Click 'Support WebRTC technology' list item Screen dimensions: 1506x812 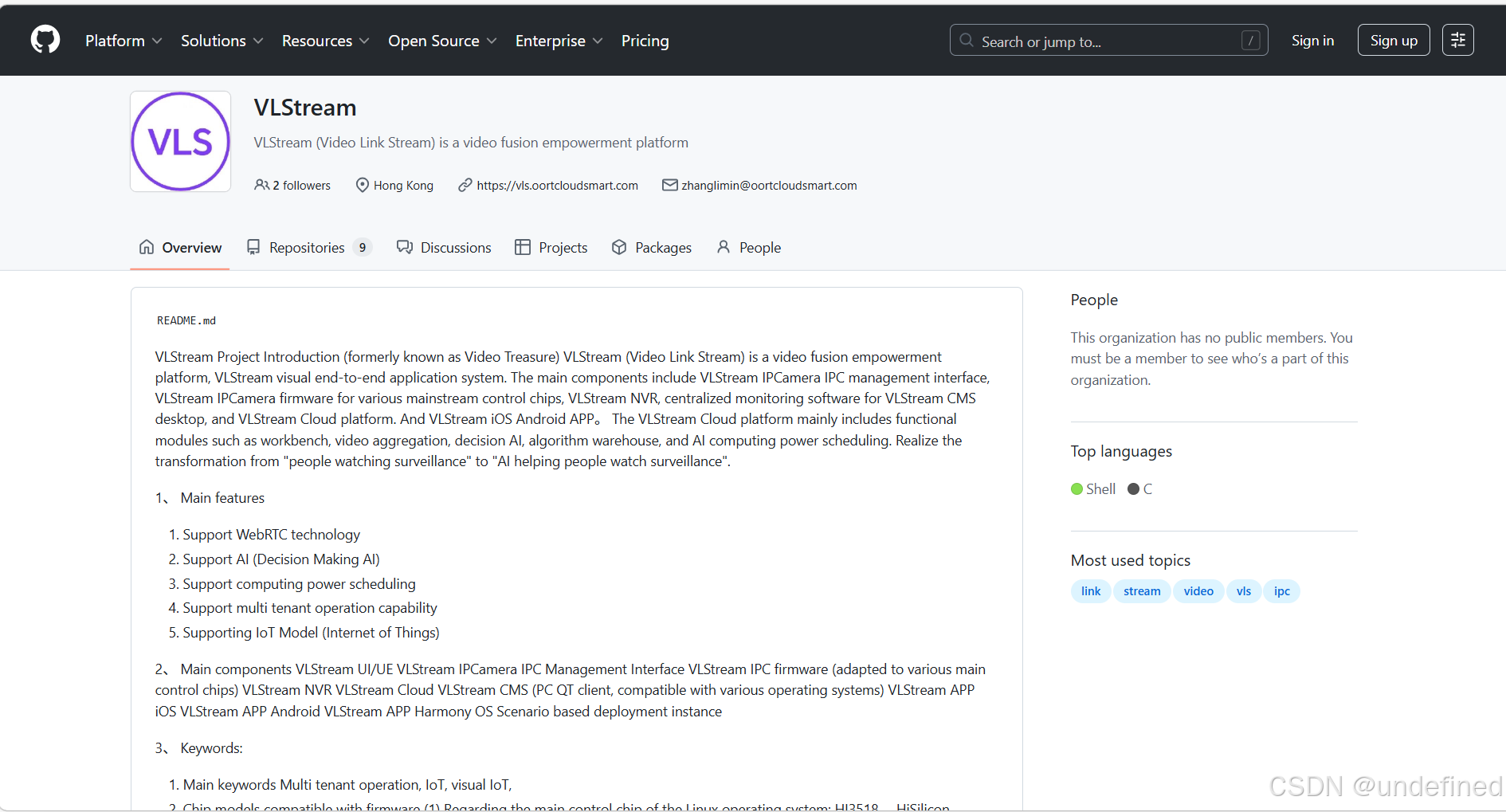[271, 535]
